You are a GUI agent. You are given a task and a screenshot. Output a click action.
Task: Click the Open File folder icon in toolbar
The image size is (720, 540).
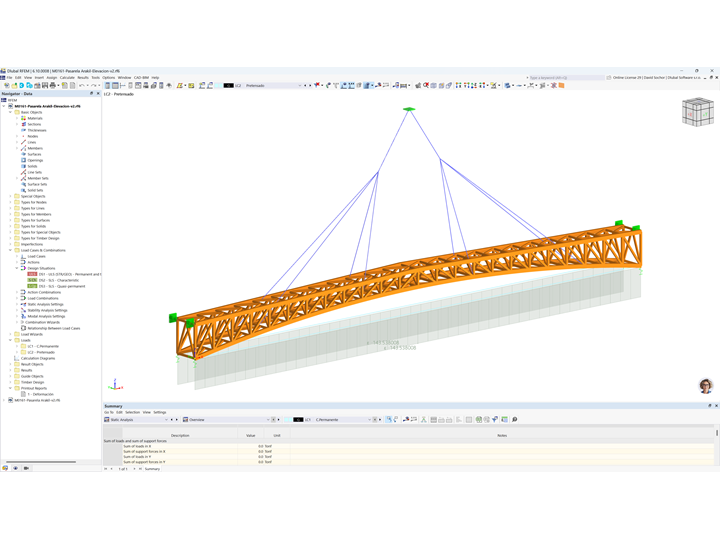coord(14,85)
